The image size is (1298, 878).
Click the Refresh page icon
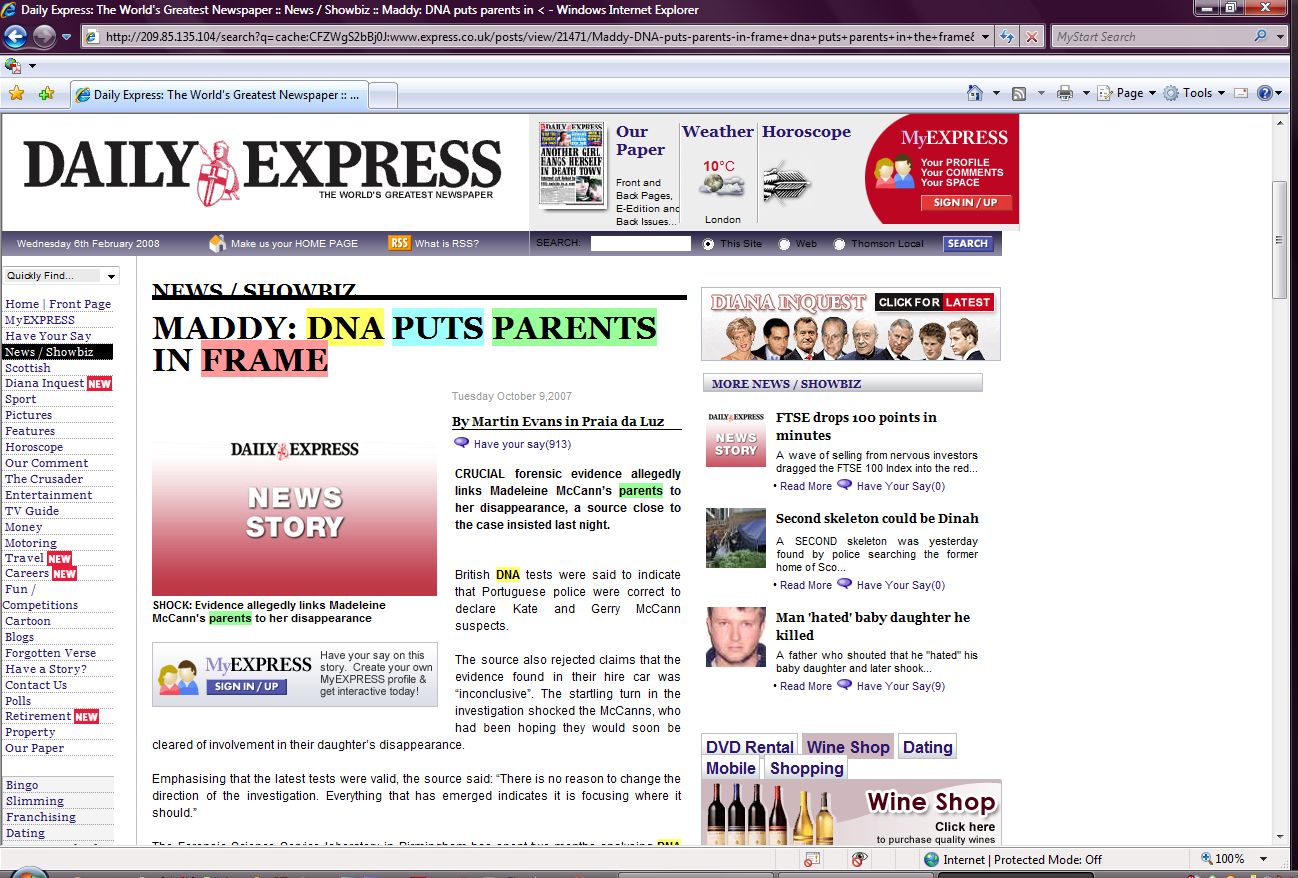[x=1007, y=37]
